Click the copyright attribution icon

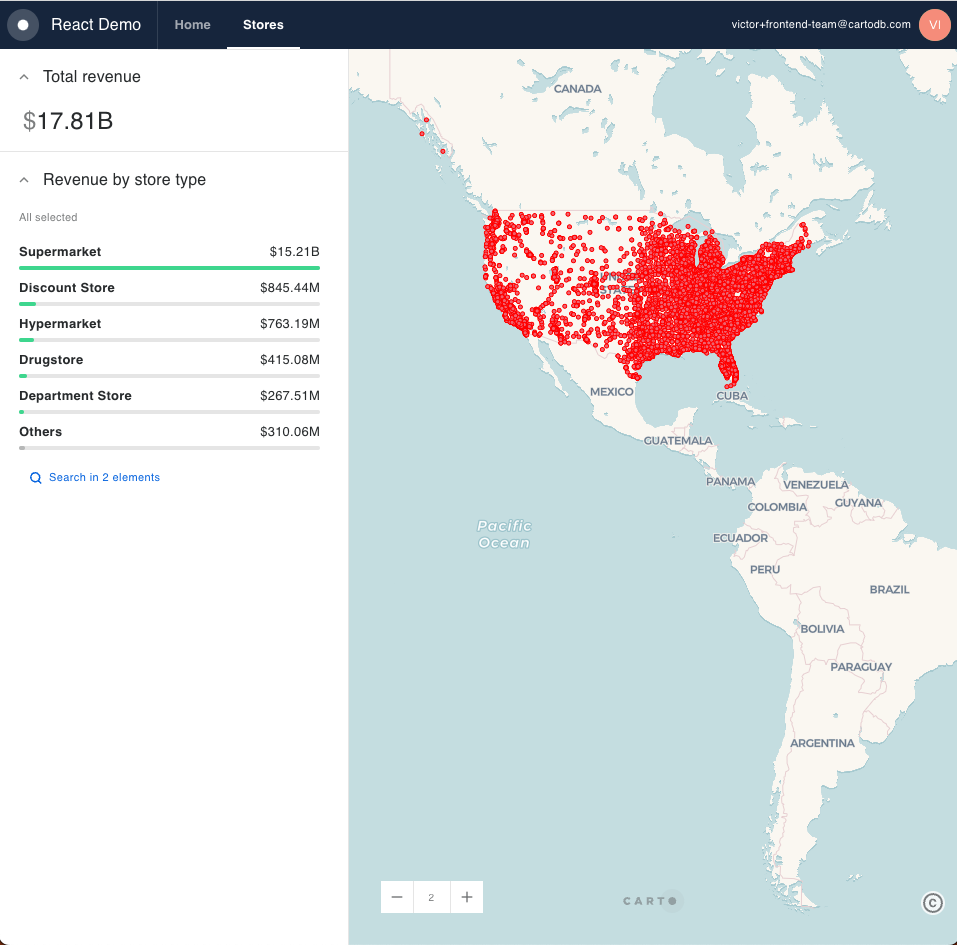click(x=932, y=903)
